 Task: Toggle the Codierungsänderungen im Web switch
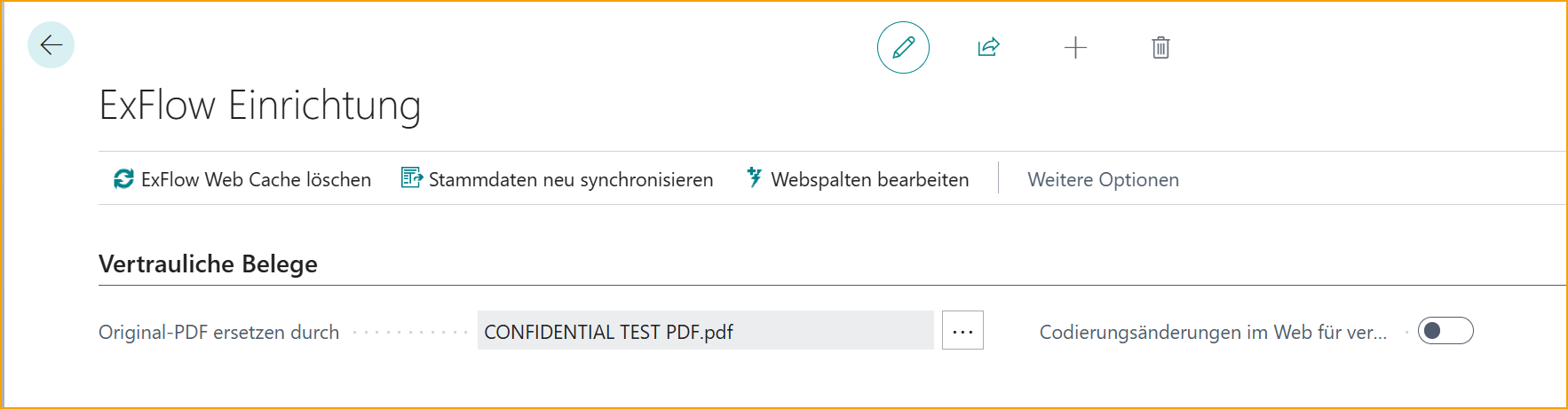(1445, 331)
